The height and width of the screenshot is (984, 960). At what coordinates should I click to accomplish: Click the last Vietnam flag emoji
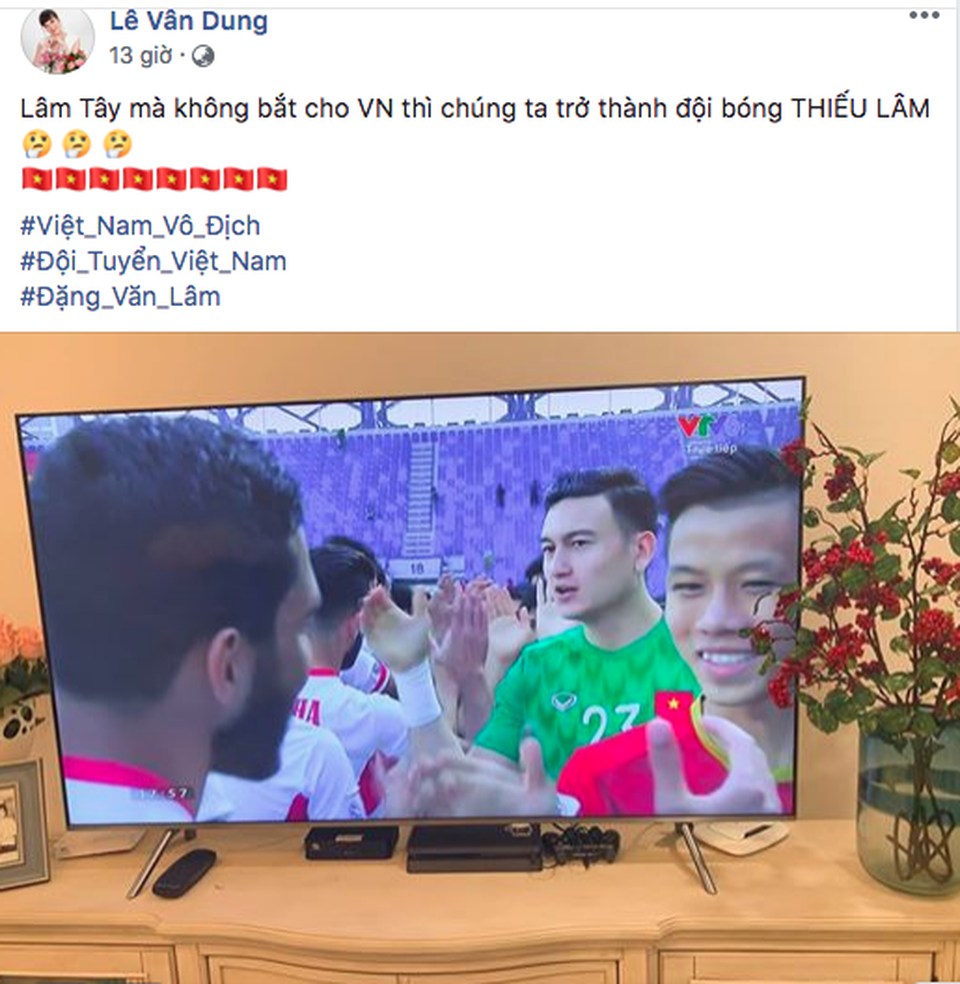click(272, 179)
